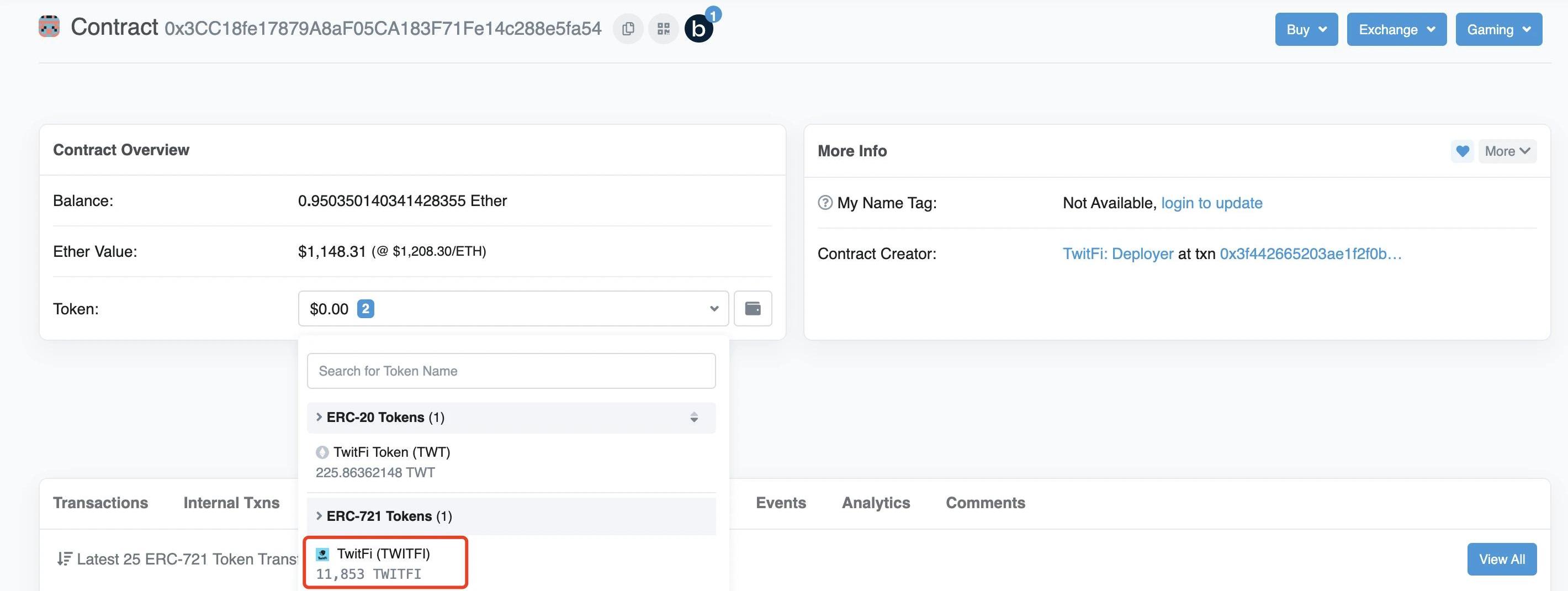
Task: Copy the contract address to clipboard
Action: click(628, 29)
